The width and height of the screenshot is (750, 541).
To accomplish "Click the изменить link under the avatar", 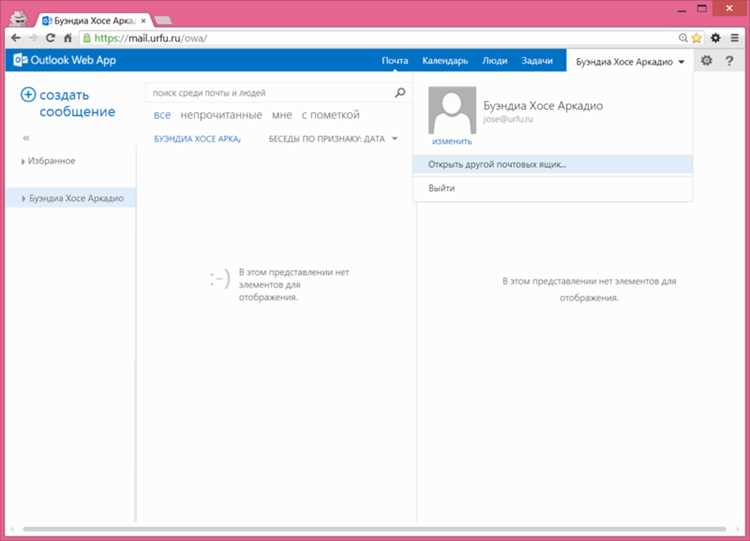I will (x=452, y=141).
